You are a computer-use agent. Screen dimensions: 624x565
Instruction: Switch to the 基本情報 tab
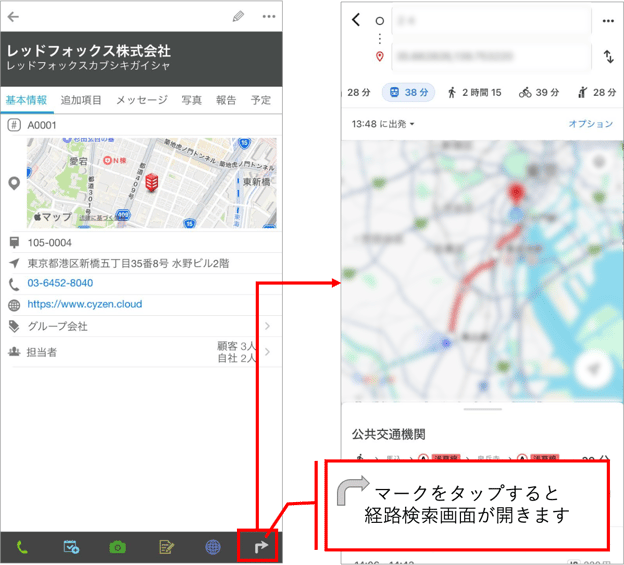[26, 100]
